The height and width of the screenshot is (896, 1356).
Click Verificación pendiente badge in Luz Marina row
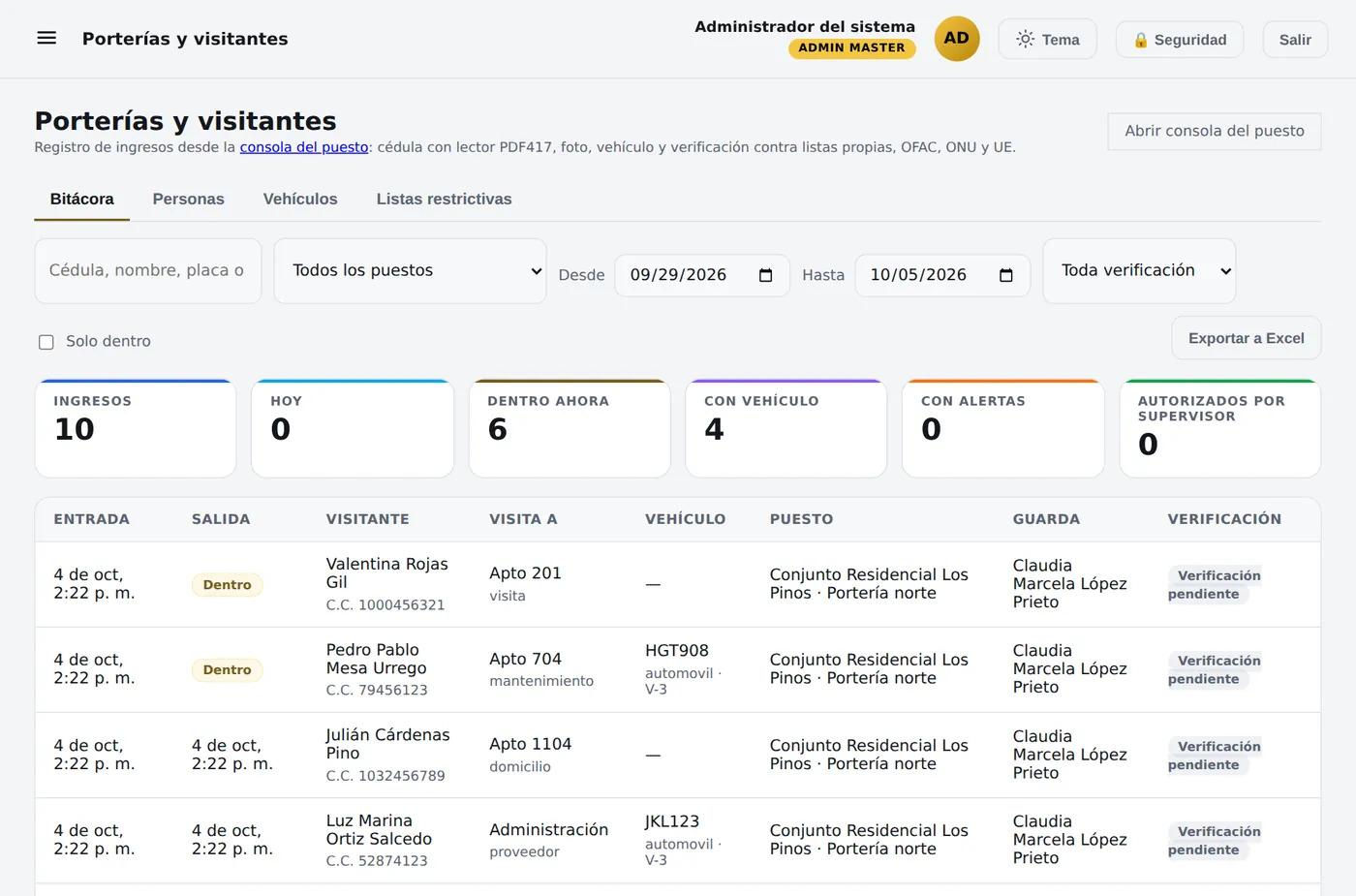(x=1214, y=841)
